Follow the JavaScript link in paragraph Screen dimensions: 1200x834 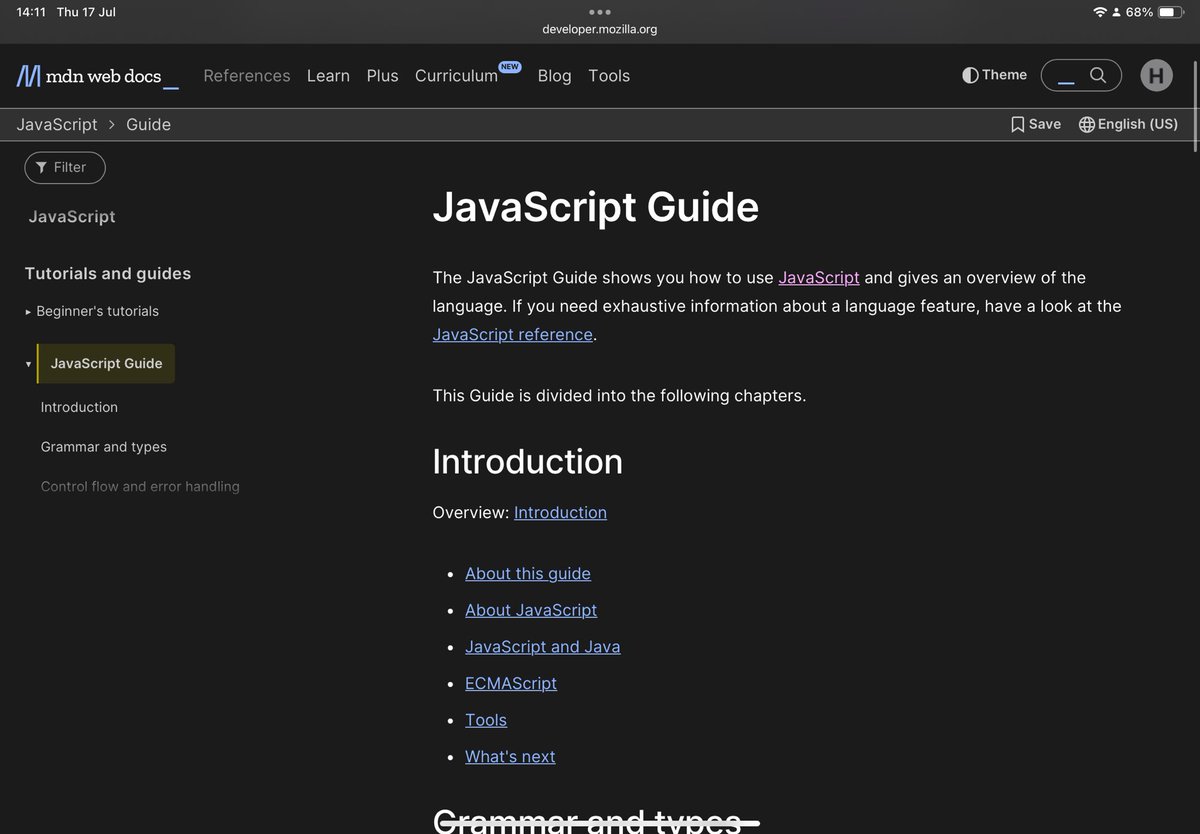coord(819,278)
